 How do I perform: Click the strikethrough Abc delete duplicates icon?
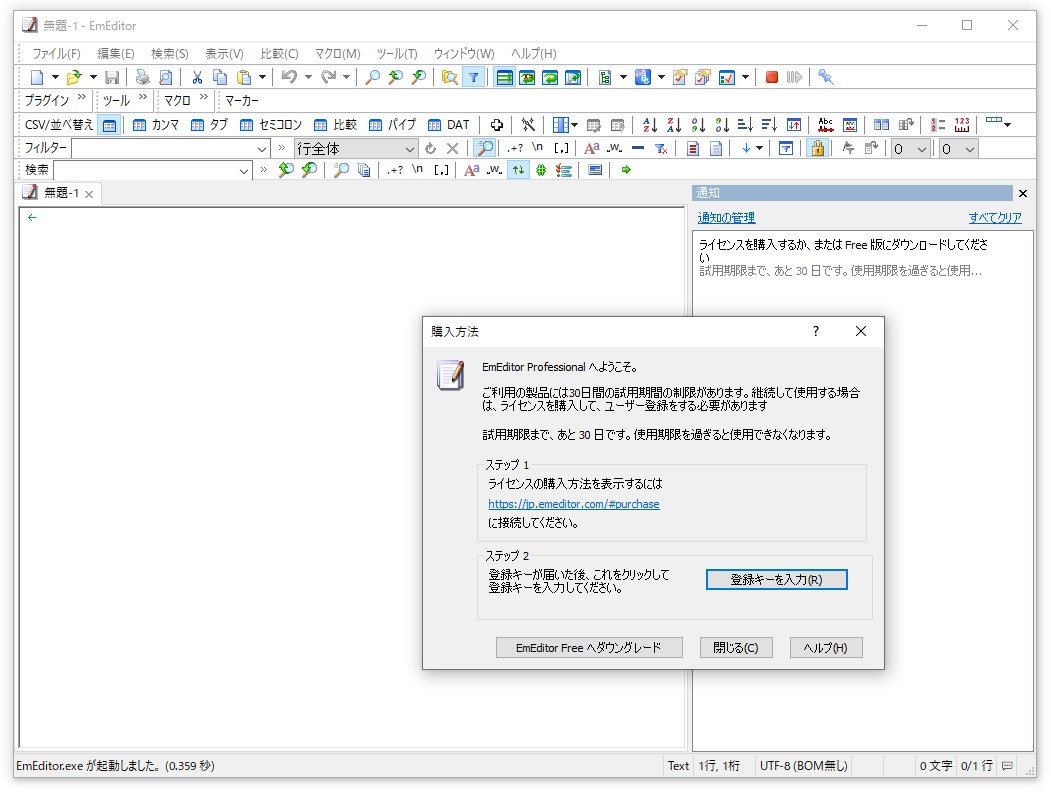826,125
